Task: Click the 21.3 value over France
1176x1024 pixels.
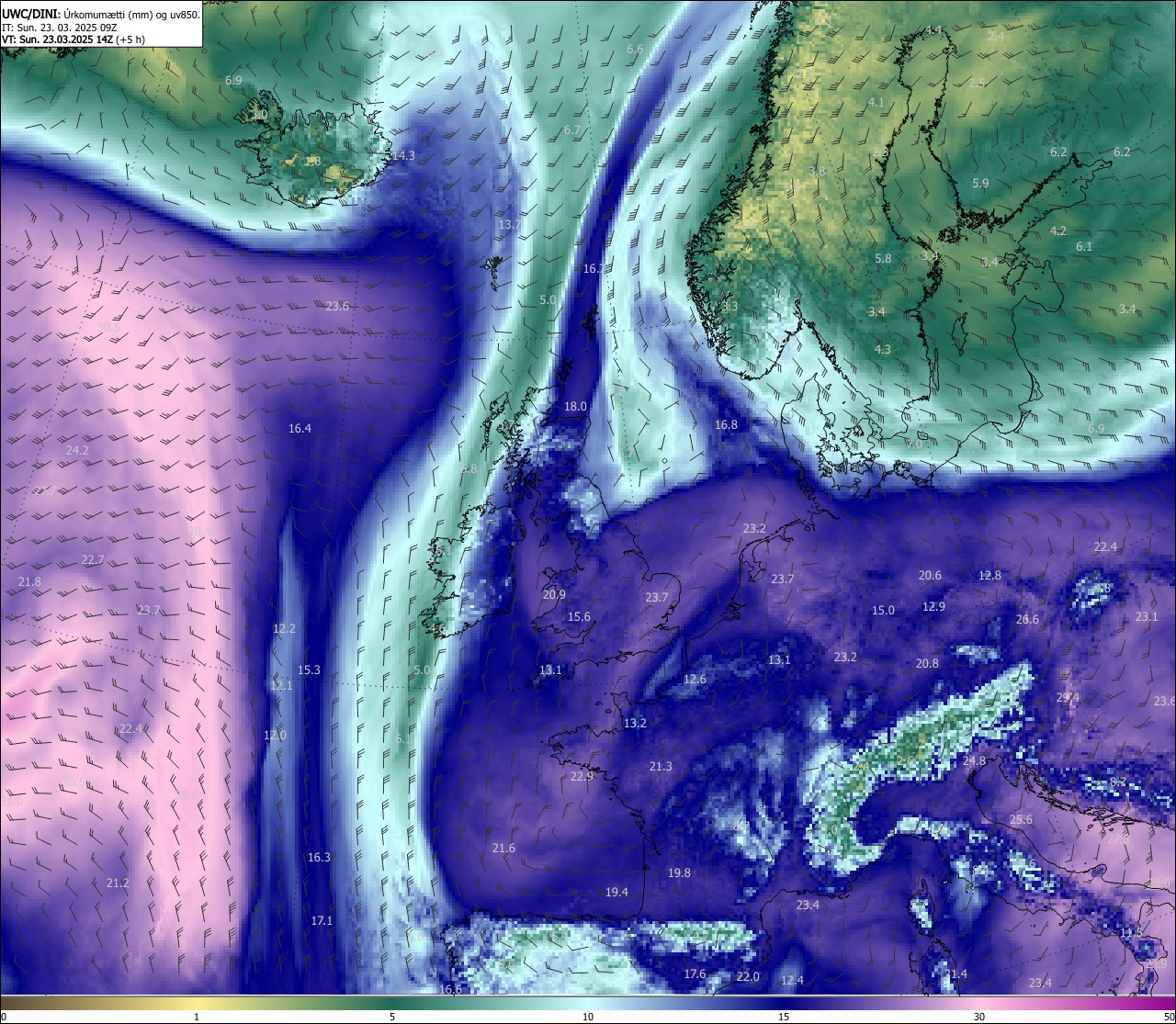Action: pyautogui.click(x=661, y=767)
